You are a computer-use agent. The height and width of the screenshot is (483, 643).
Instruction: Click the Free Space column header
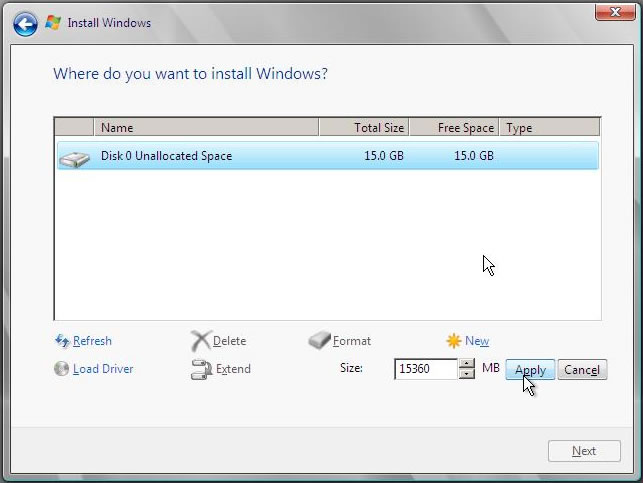[454, 128]
